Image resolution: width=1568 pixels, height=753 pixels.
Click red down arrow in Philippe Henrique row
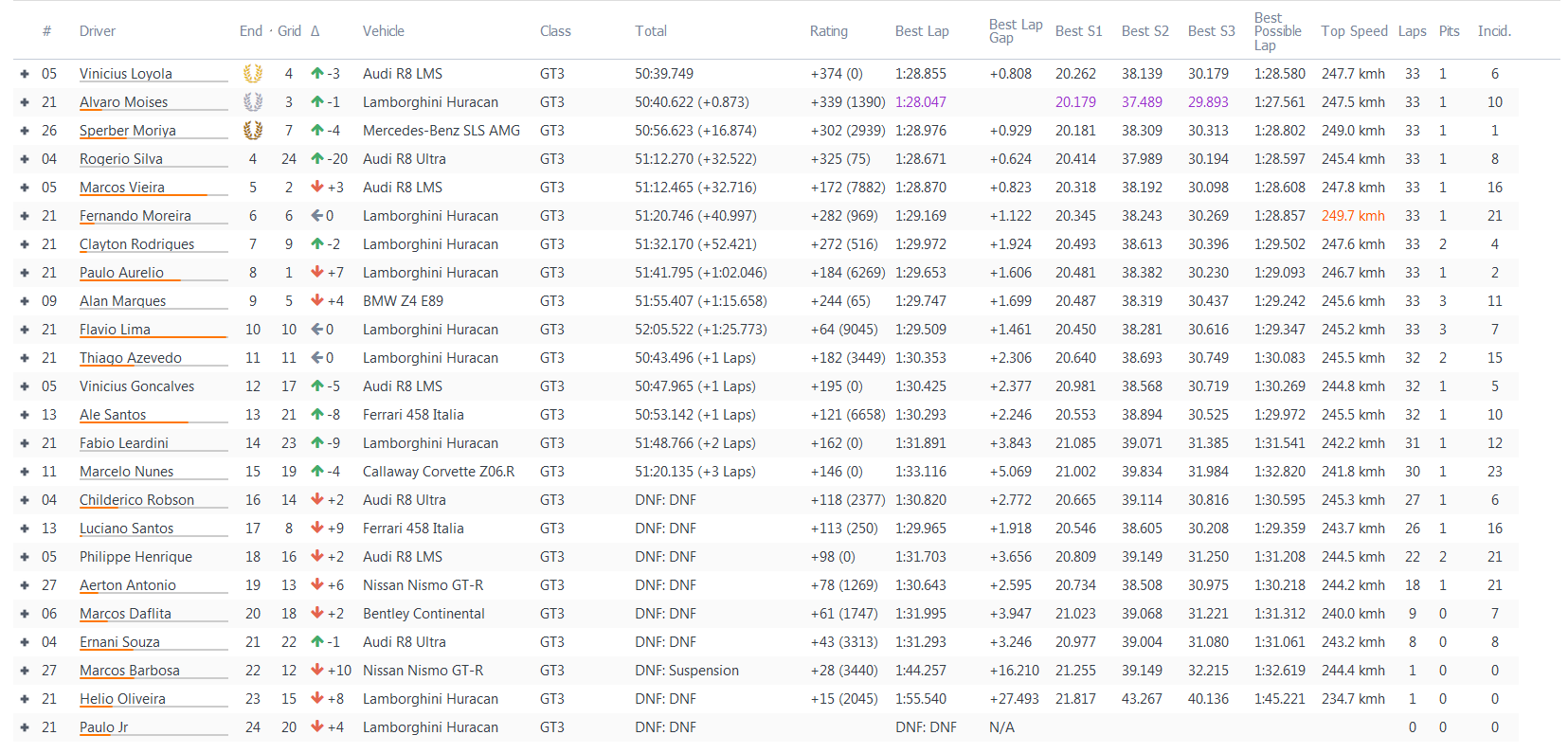point(317,556)
